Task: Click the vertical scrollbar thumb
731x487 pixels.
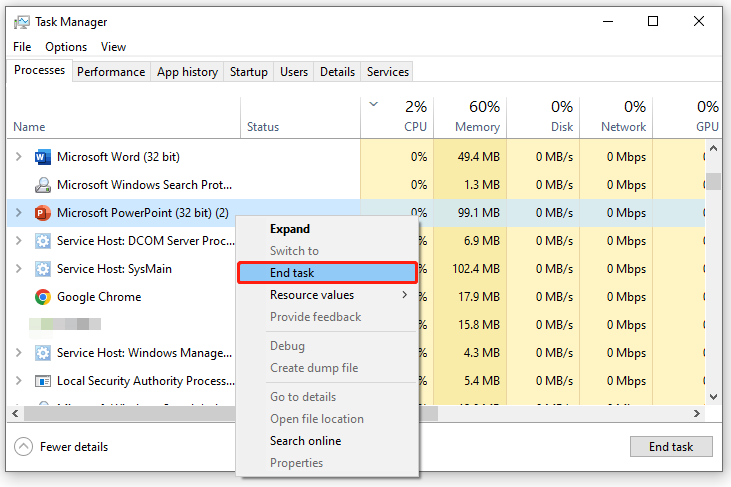Action: [x=713, y=181]
